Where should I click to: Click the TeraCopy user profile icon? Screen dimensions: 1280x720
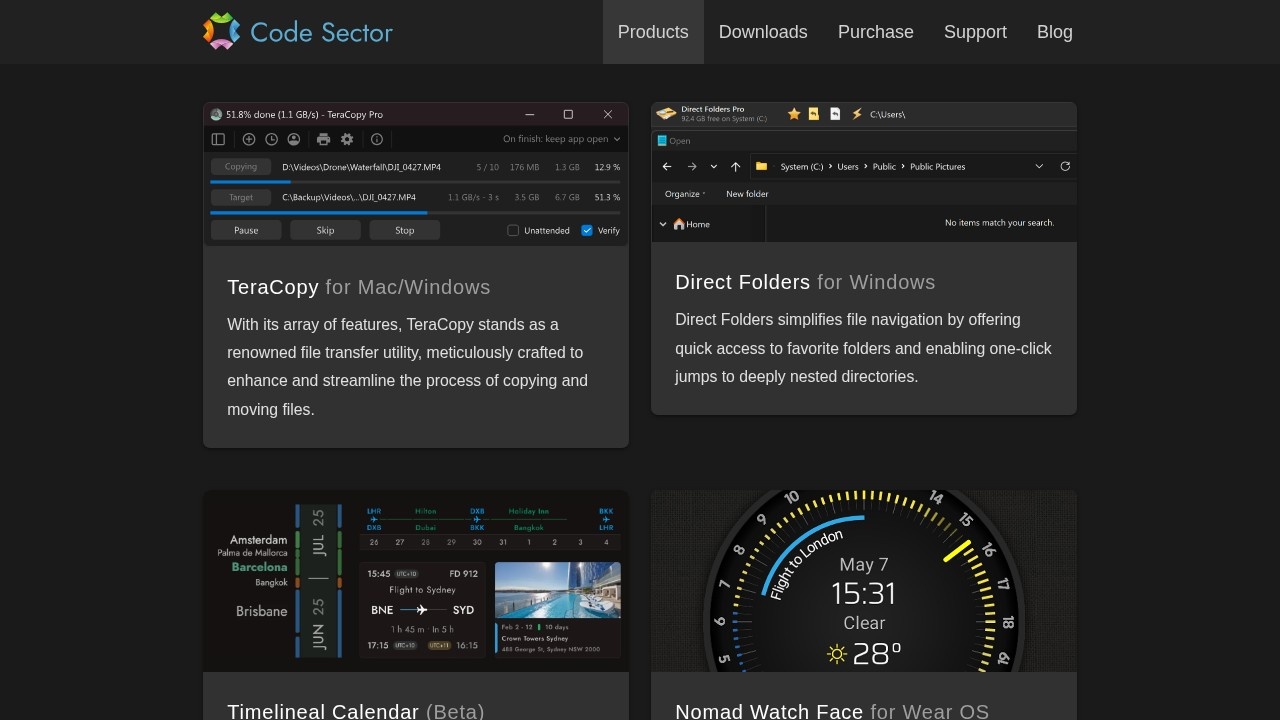pyautogui.click(x=294, y=140)
